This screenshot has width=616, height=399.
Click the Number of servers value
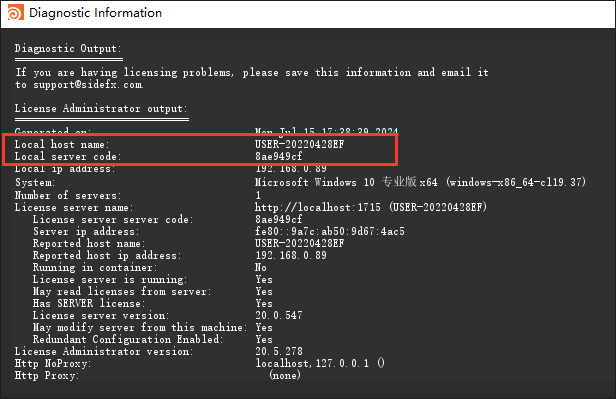coord(258,195)
